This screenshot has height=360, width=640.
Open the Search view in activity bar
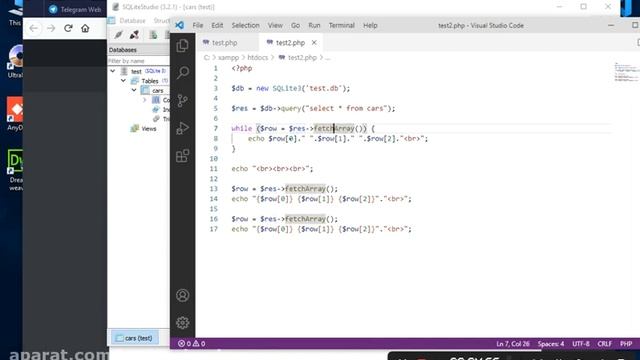tap(182, 73)
